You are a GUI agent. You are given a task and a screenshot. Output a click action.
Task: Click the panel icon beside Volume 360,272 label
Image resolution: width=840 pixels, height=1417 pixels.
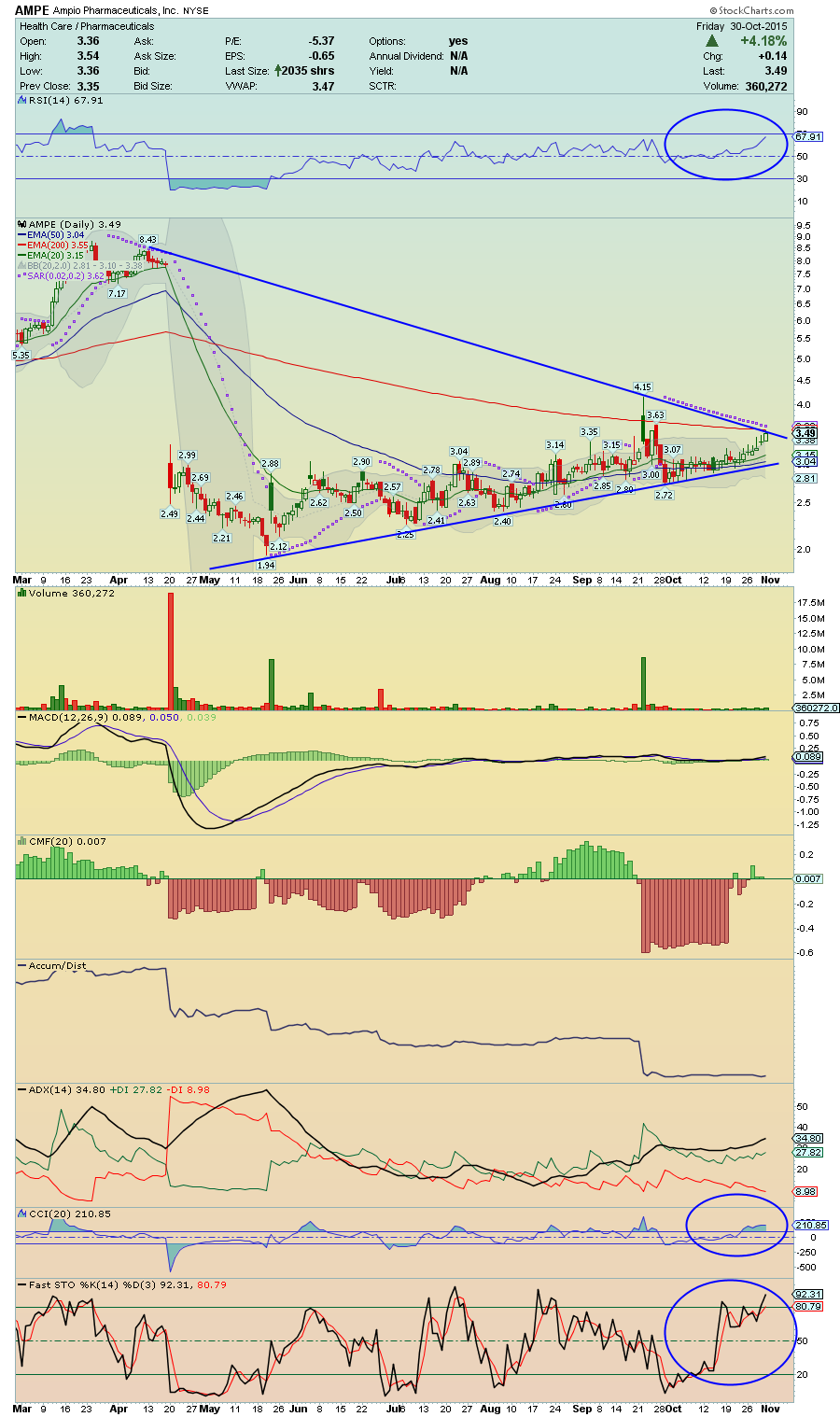23,593
